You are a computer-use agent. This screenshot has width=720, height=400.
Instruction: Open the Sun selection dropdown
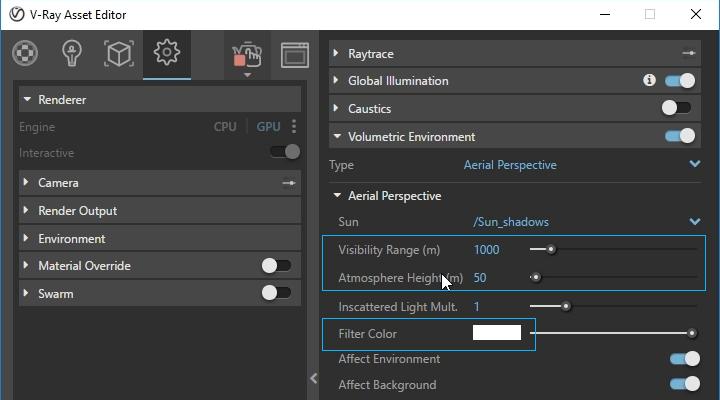pos(695,222)
